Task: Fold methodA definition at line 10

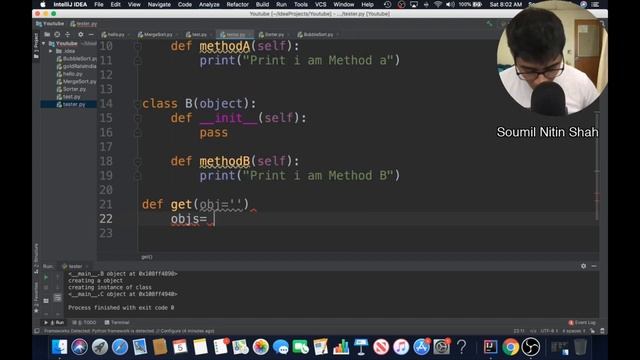Action: [138, 47]
